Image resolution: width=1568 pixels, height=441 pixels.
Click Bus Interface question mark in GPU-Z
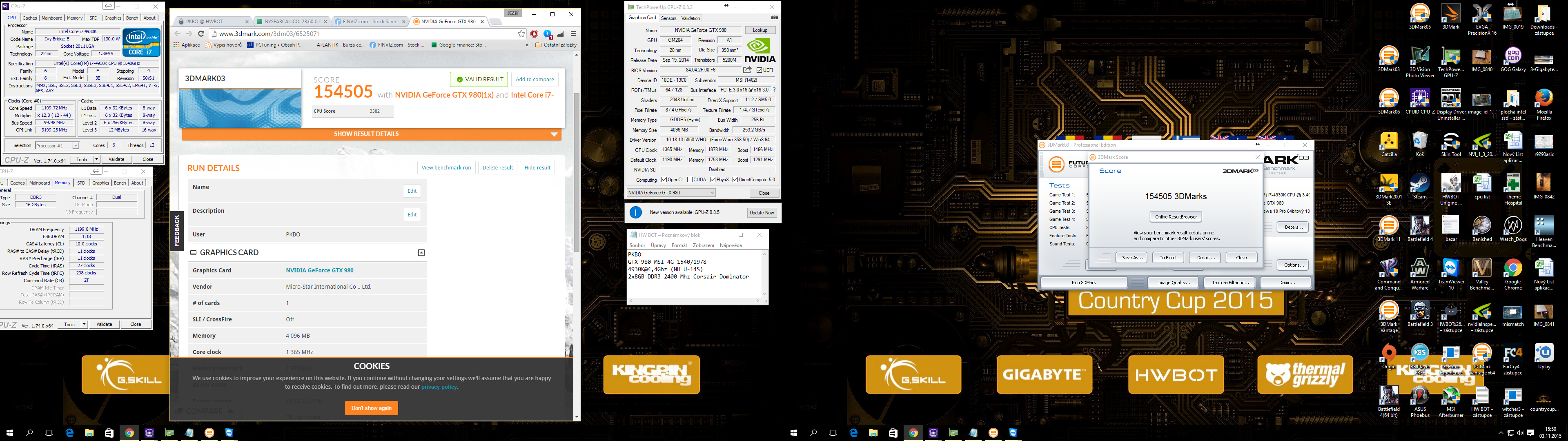[x=774, y=90]
